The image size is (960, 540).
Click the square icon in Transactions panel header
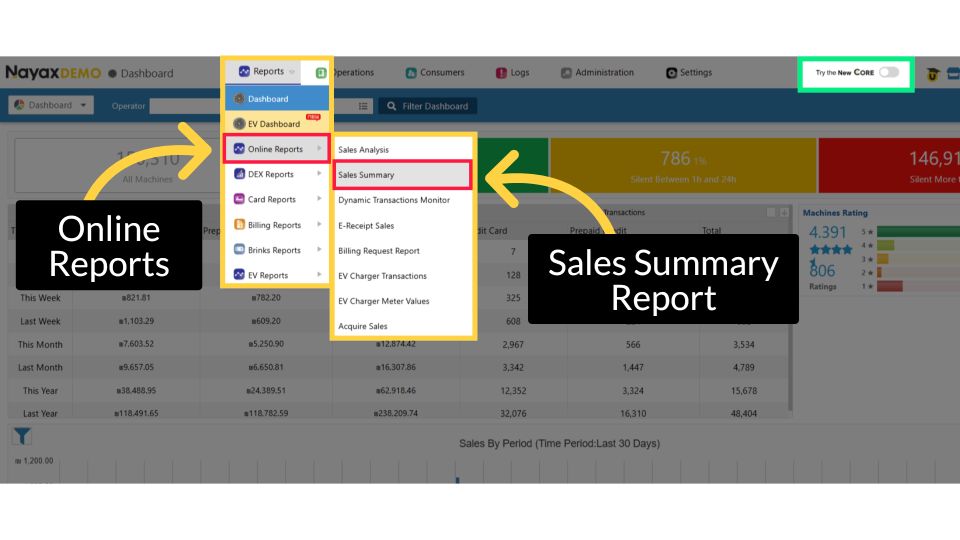pyautogui.click(x=771, y=212)
